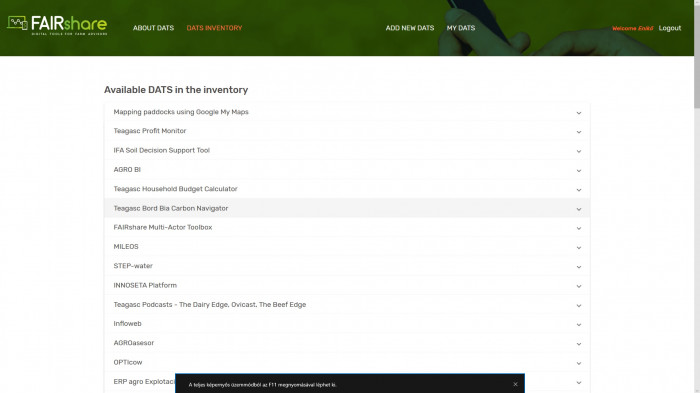Click chevron icon on INNOSETA Platform row
The width and height of the screenshot is (700, 393).
pyautogui.click(x=579, y=286)
